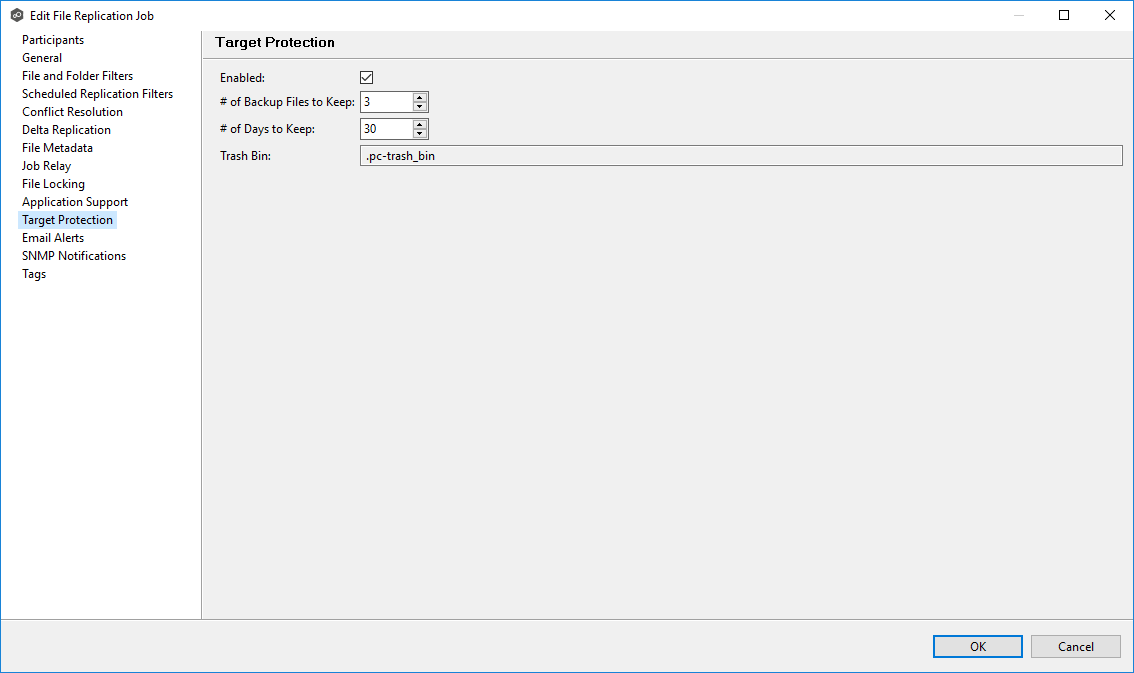Go to General settings
The height and width of the screenshot is (673, 1134).
pos(42,58)
